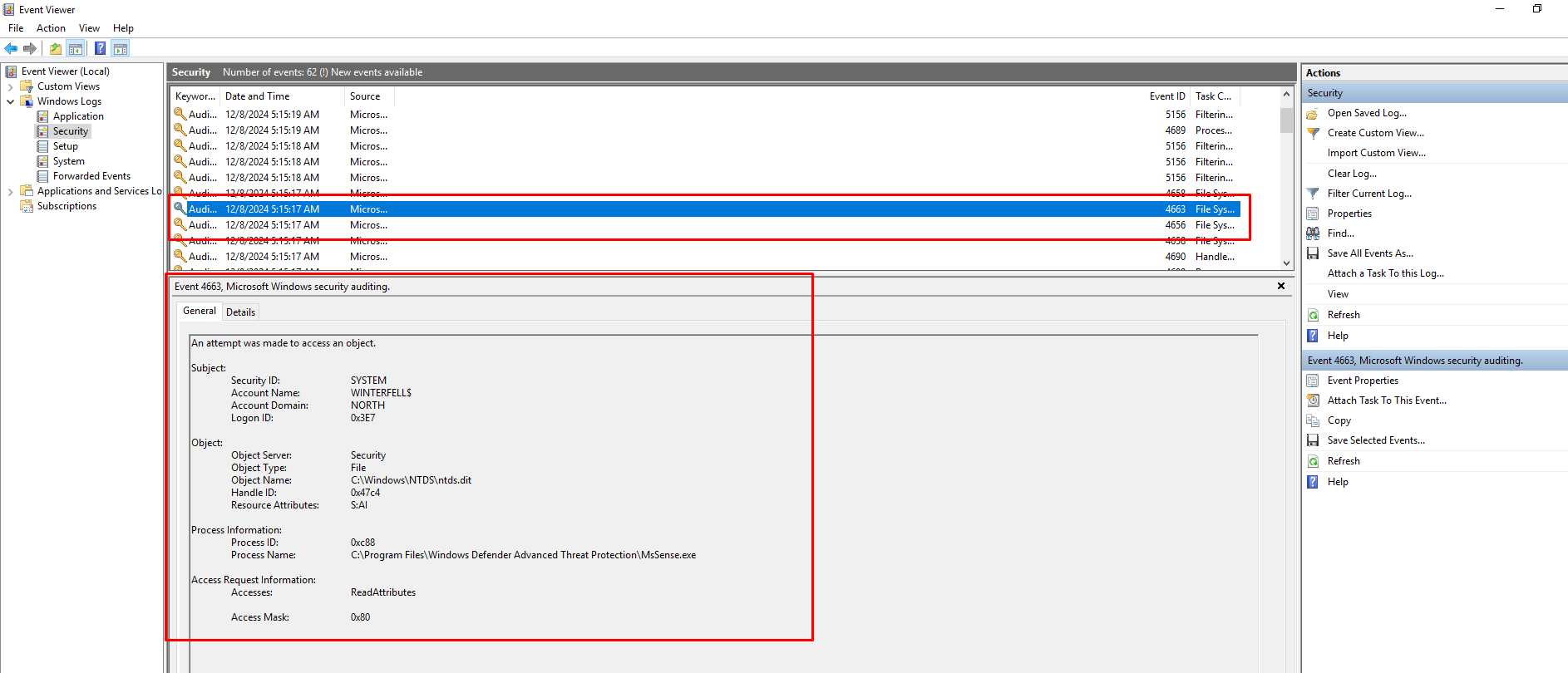Click the Setup log icon in tree
Viewport: 1568px width, 673px height.
(42, 146)
